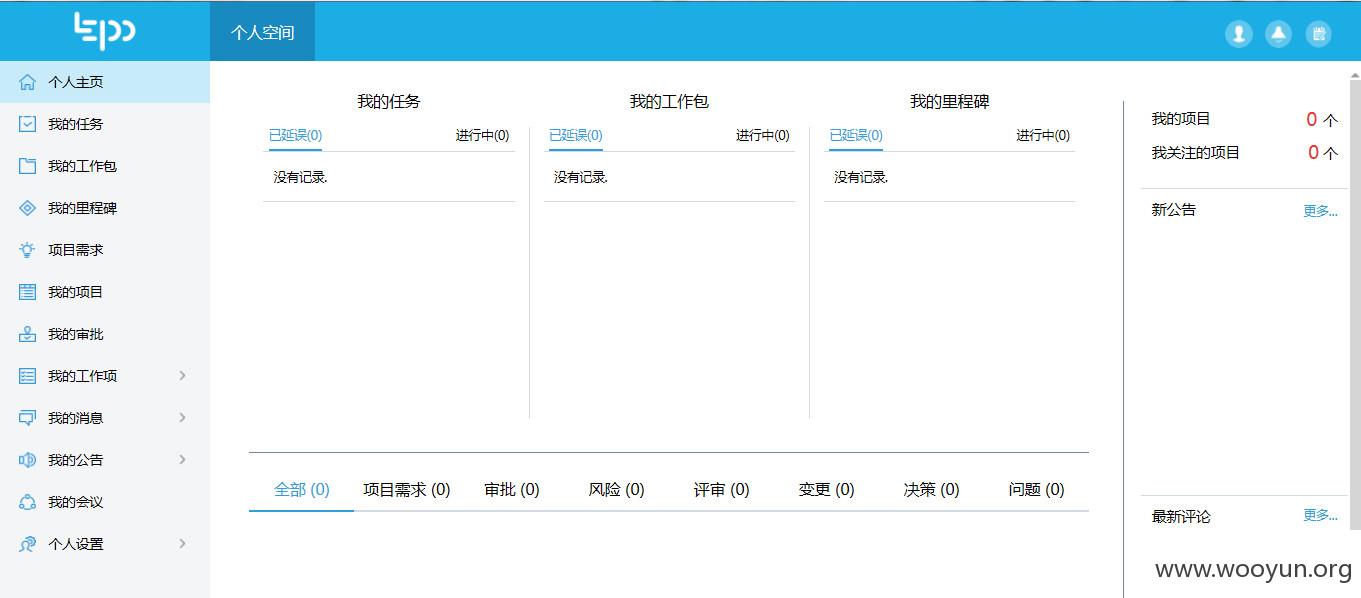This screenshot has height=598, width=1361.
Task: Click the 最新评论 heading
Action: point(1181,517)
